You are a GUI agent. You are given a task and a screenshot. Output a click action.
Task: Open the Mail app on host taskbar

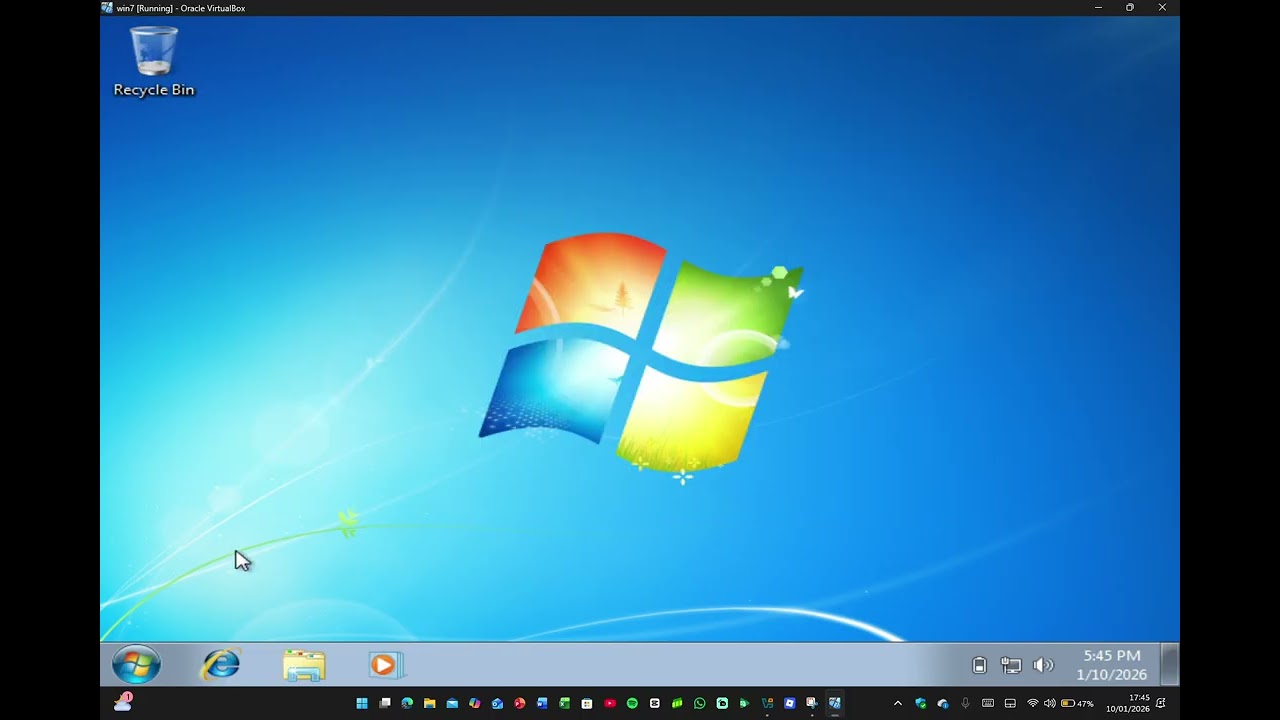point(452,704)
